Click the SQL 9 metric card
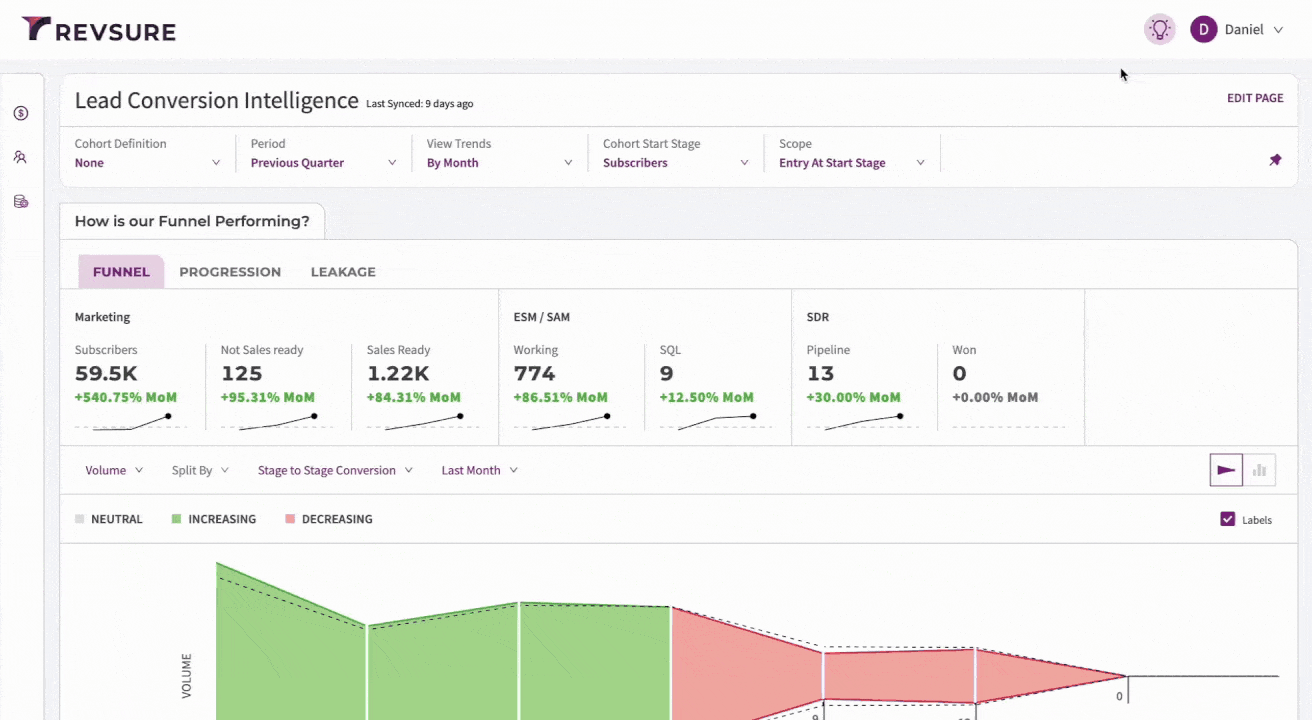 pyautogui.click(x=717, y=388)
